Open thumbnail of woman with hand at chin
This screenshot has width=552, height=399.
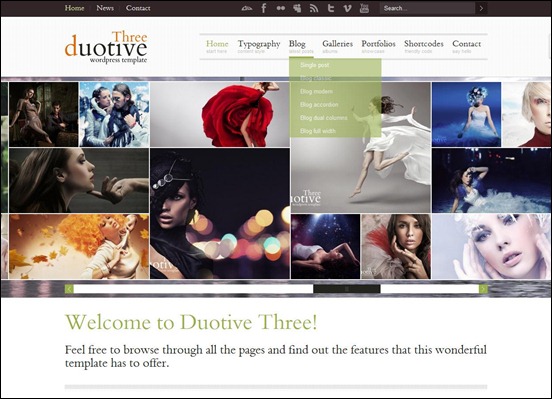[79, 180]
